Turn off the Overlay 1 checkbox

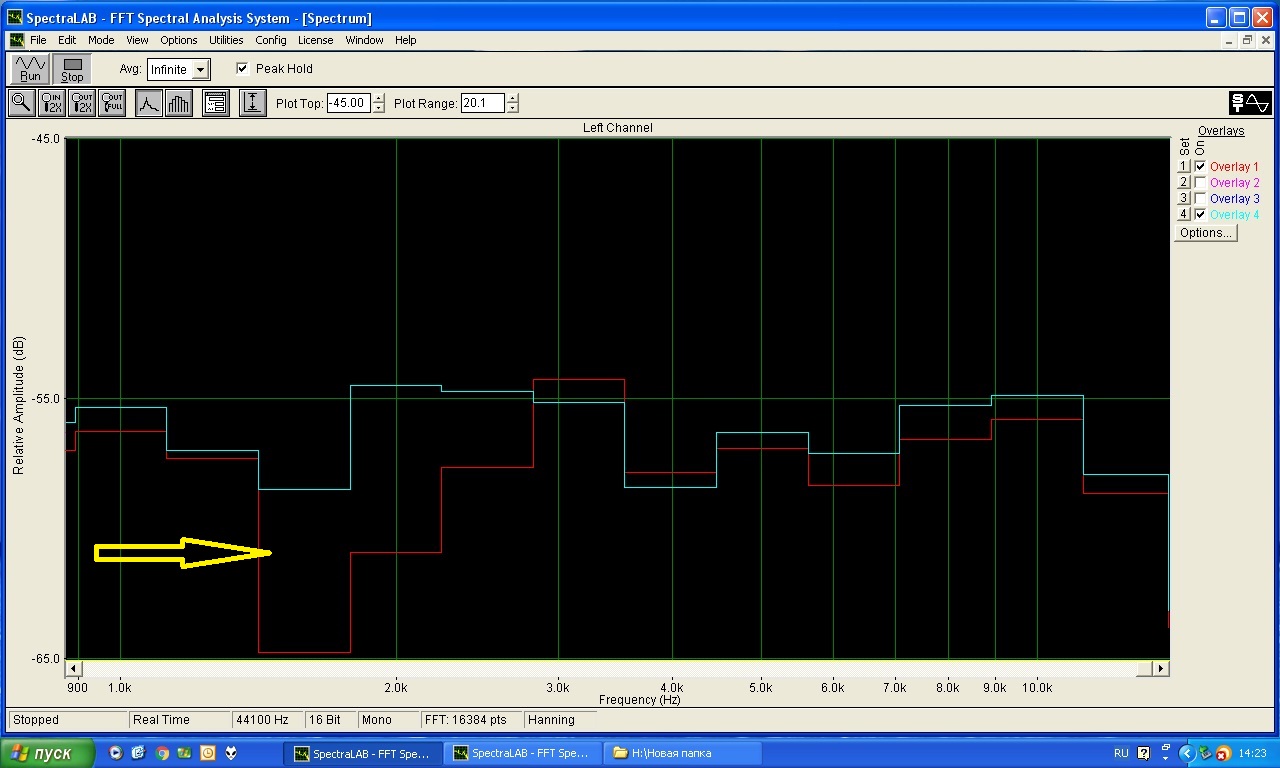click(1200, 167)
